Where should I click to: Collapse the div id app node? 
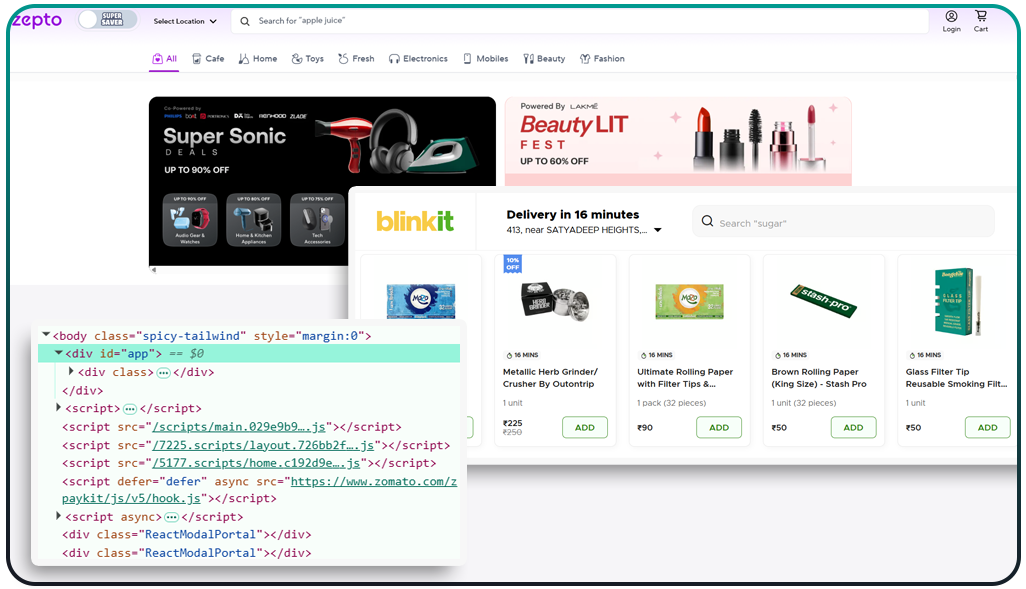point(59,352)
